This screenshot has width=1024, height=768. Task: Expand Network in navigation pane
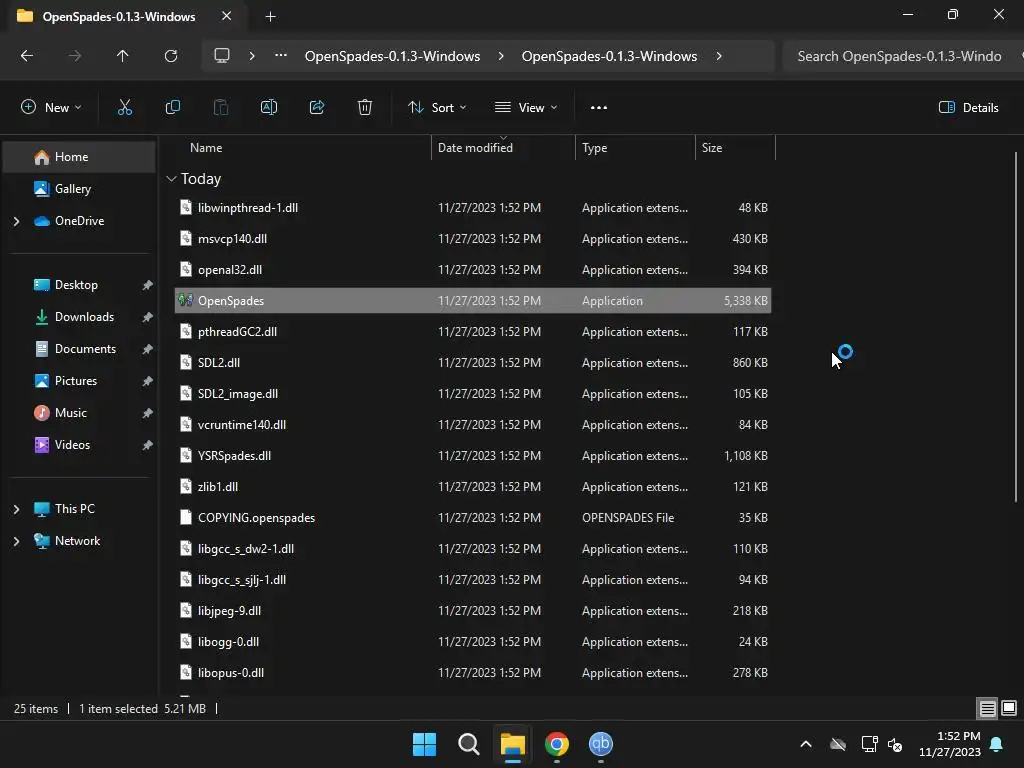tap(16, 541)
